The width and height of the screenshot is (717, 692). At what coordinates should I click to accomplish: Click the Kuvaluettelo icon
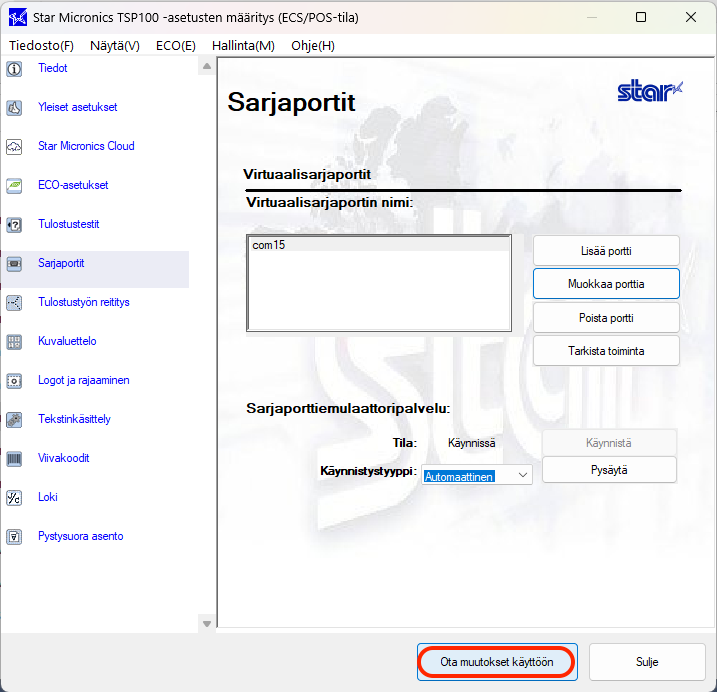pyautogui.click(x=14, y=342)
